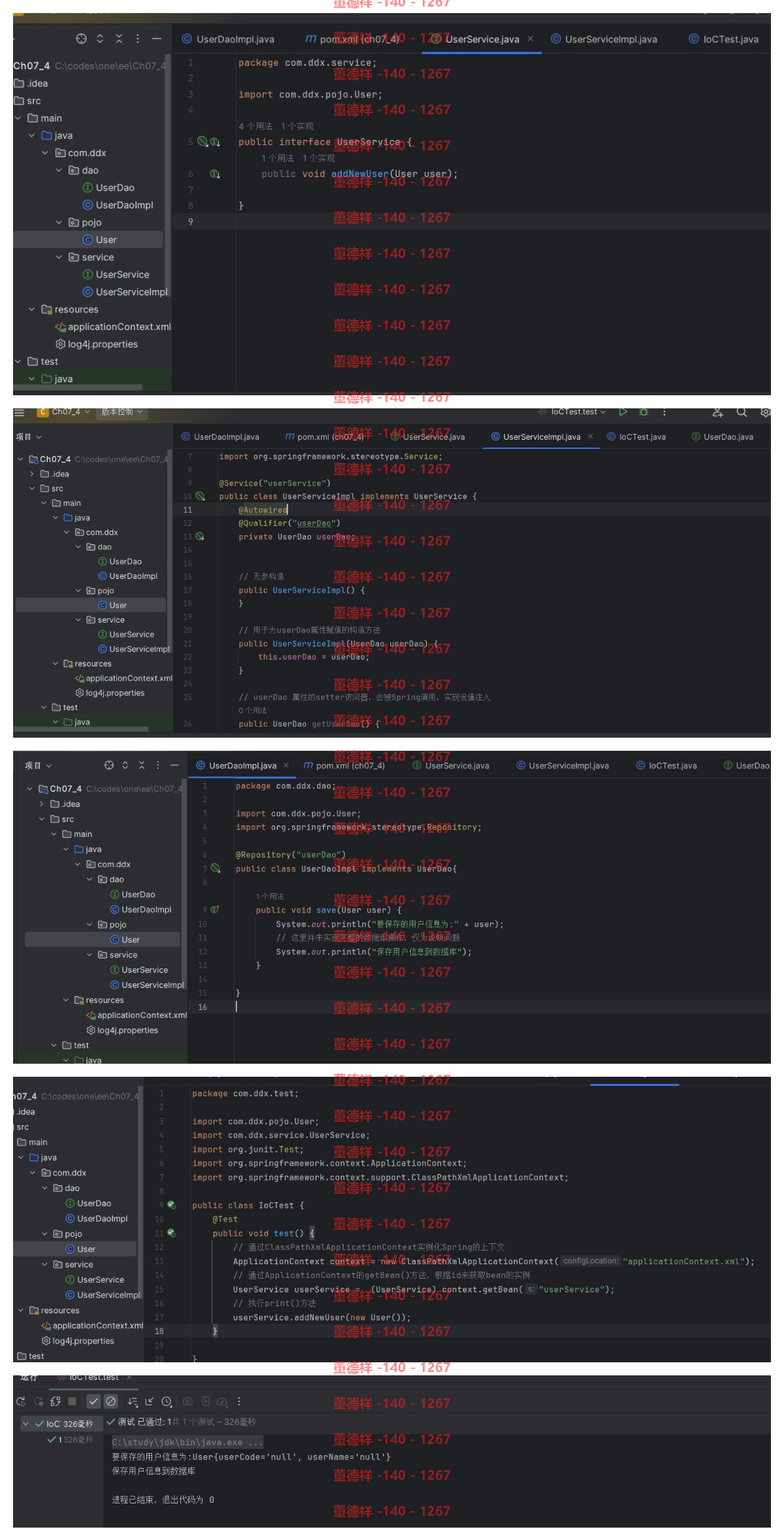This screenshot has height=1540, width=784.
Task: Collapse pojo package in UserDaoImpl.java window tree
Action: [x=90, y=925]
